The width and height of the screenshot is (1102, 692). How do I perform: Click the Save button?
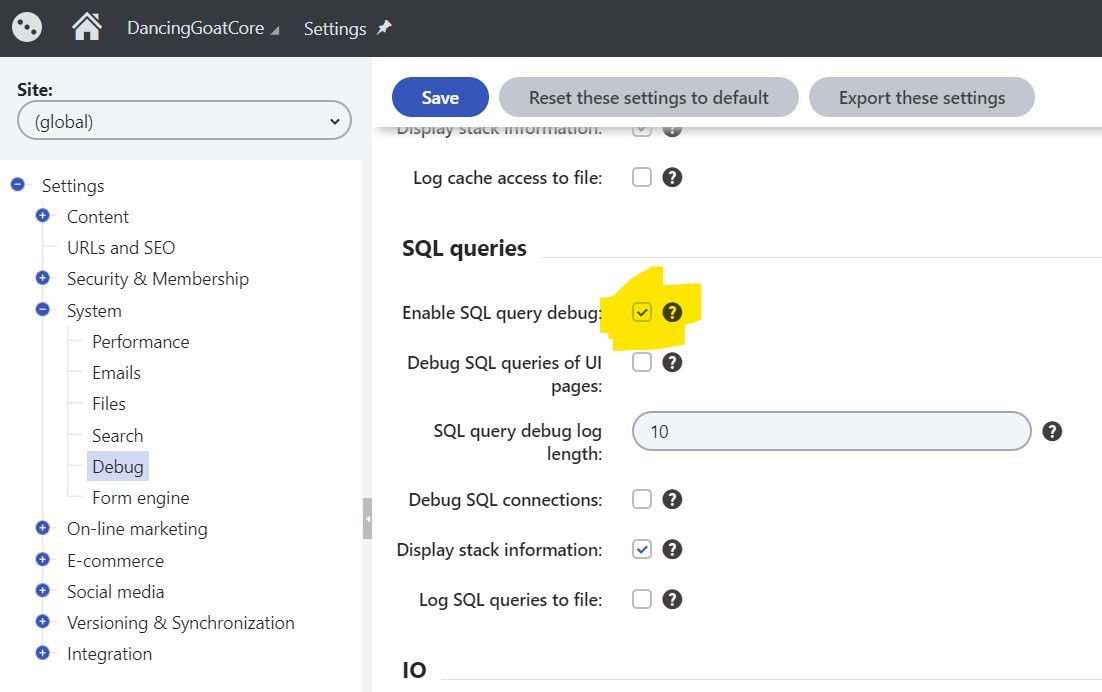(x=440, y=97)
